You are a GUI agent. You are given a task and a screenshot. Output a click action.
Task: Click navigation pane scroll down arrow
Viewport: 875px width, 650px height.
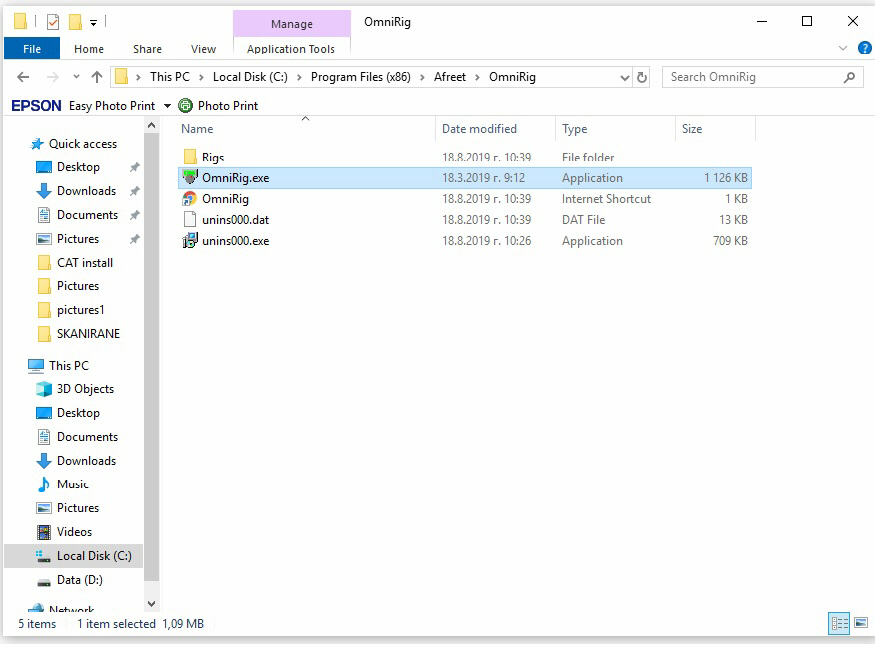tap(151, 604)
